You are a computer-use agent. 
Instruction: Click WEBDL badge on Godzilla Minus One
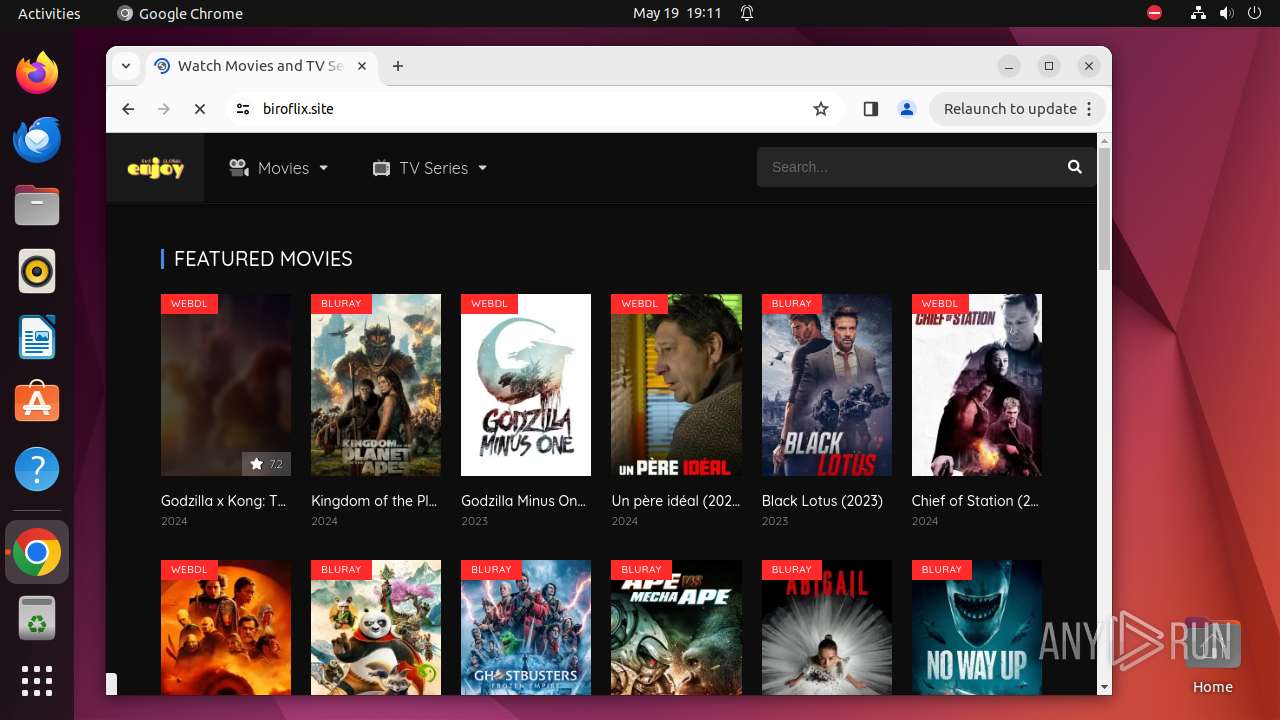coord(489,303)
